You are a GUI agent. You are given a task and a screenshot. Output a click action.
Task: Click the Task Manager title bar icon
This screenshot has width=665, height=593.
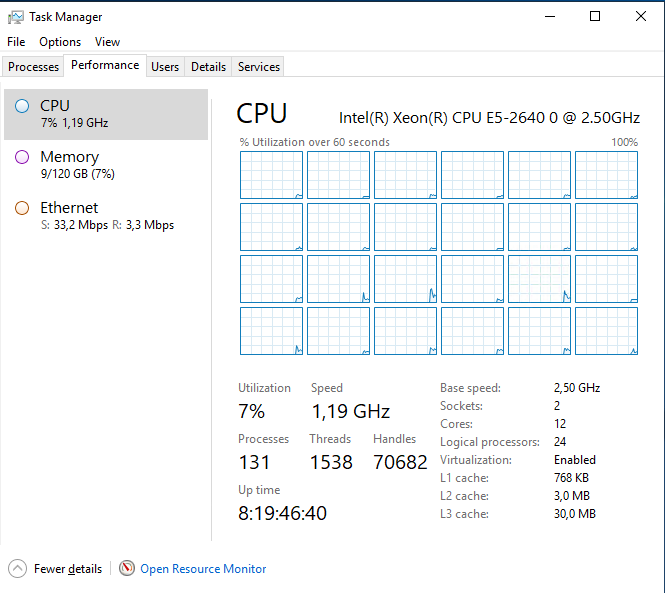(16, 17)
